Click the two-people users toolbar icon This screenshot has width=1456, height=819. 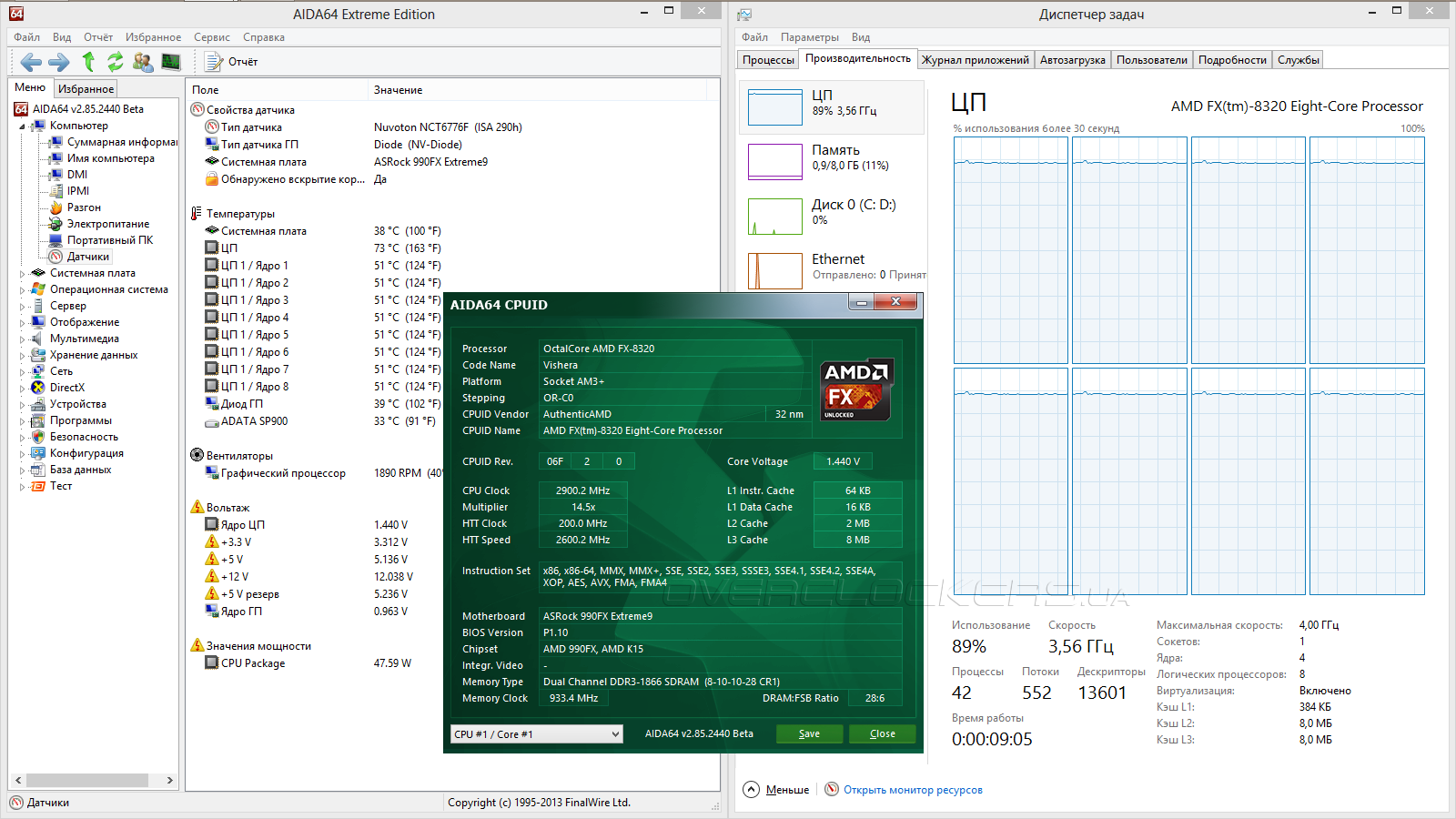[x=143, y=62]
